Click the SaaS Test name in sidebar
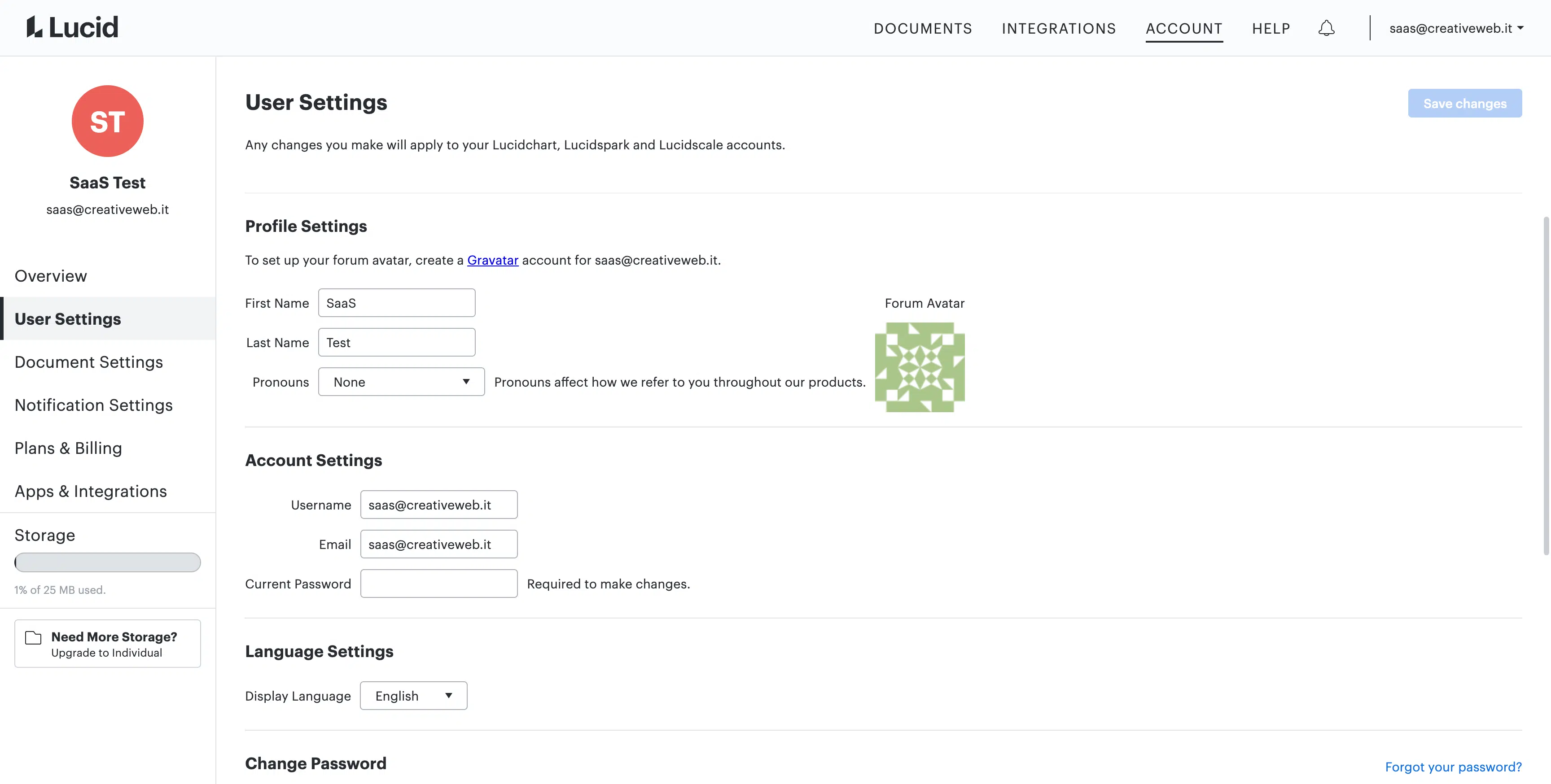The height and width of the screenshot is (784, 1551). (108, 182)
